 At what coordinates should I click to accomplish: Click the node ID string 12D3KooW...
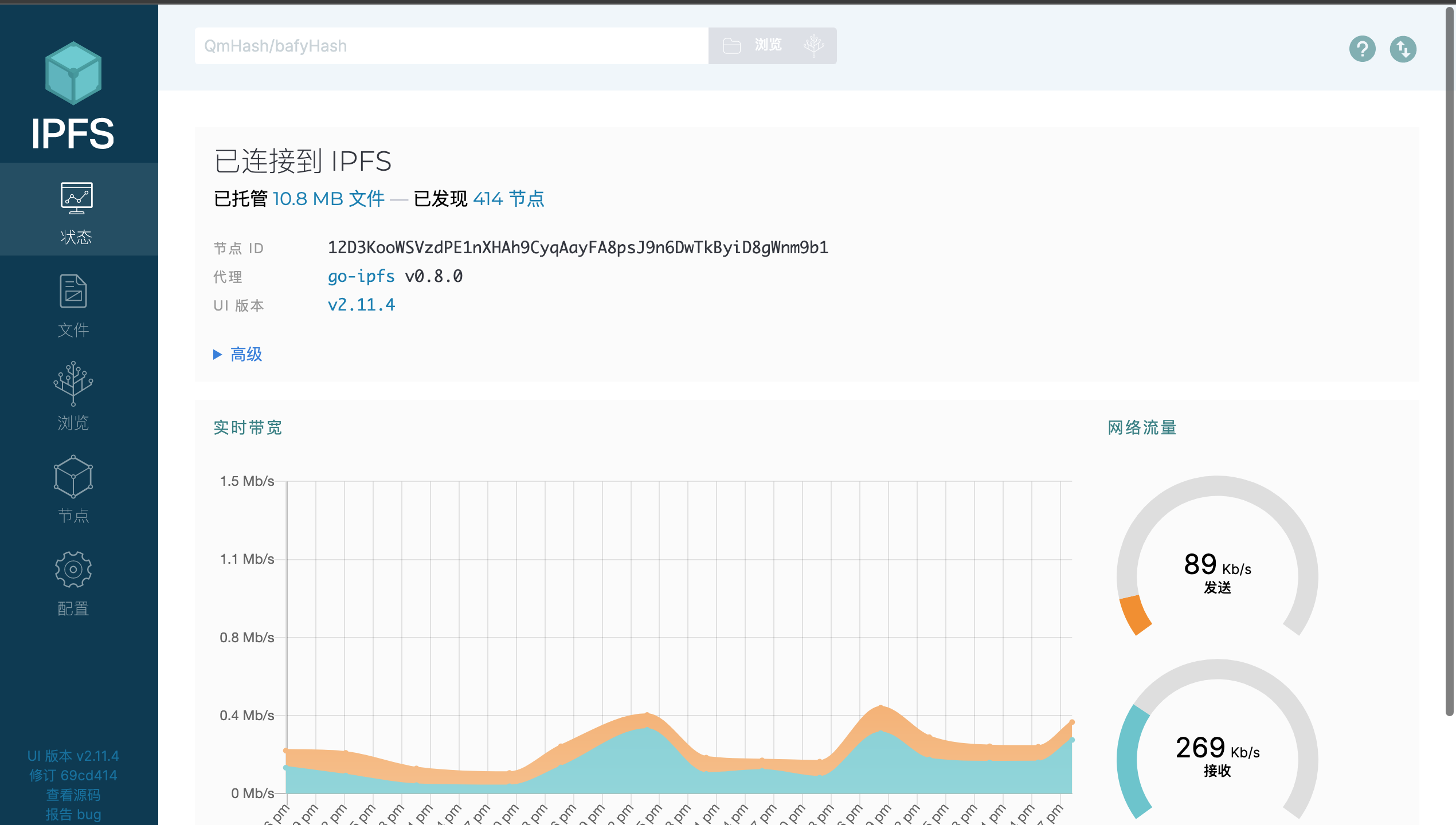[578, 247]
